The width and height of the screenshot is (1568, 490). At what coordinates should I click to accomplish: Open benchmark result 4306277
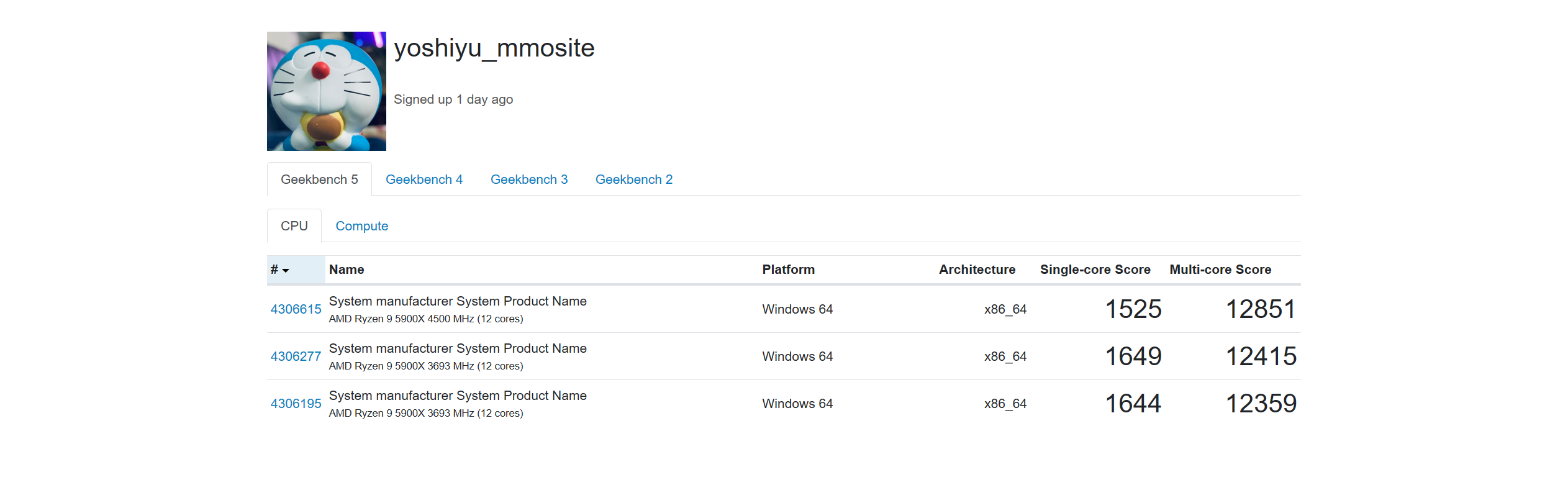(296, 356)
